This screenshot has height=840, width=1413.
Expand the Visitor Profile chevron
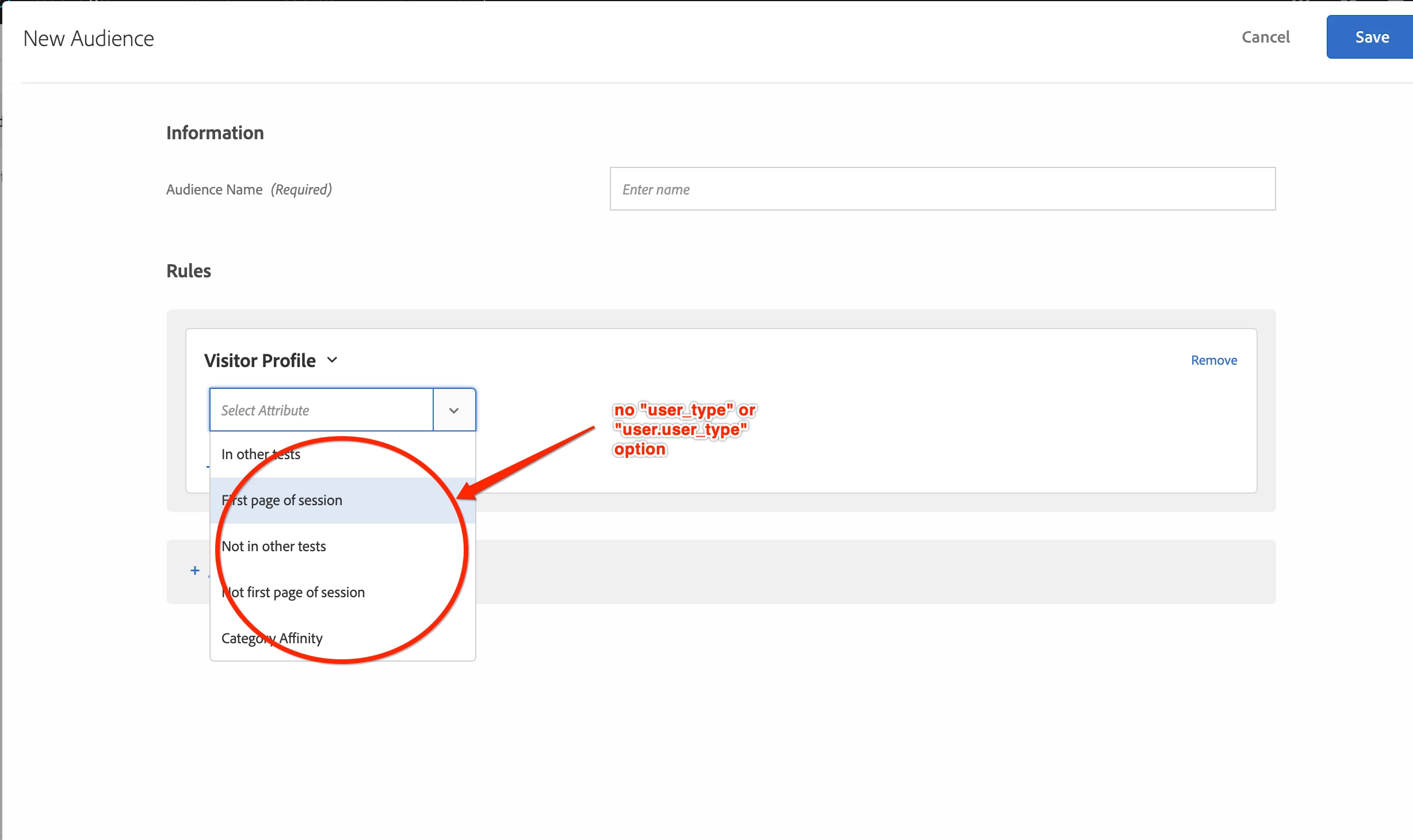332,360
